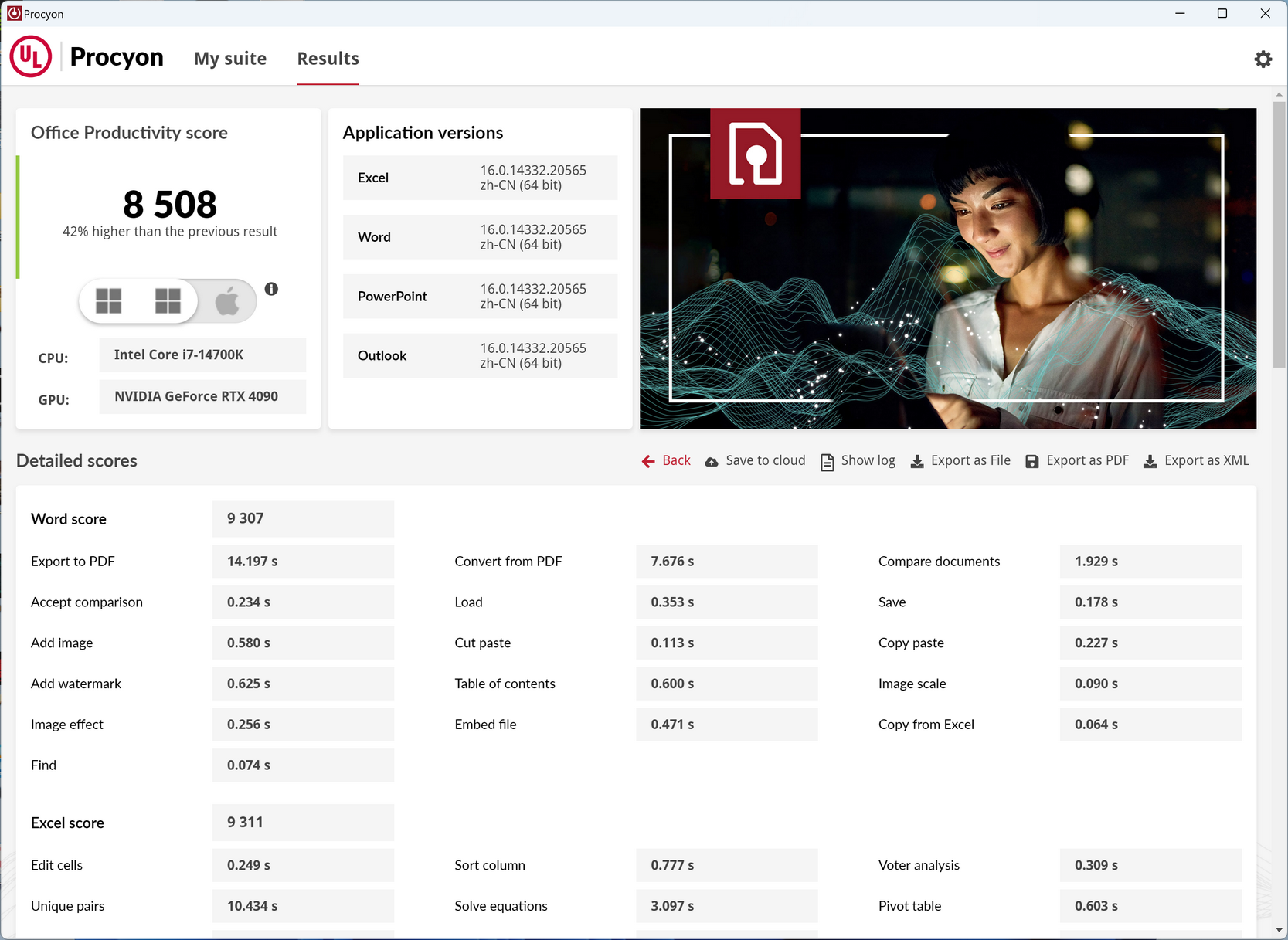Viewport: 1288px width, 940px height.
Task: Click the Export to PDF value 14.197 s
Action: (x=303, y=562)
